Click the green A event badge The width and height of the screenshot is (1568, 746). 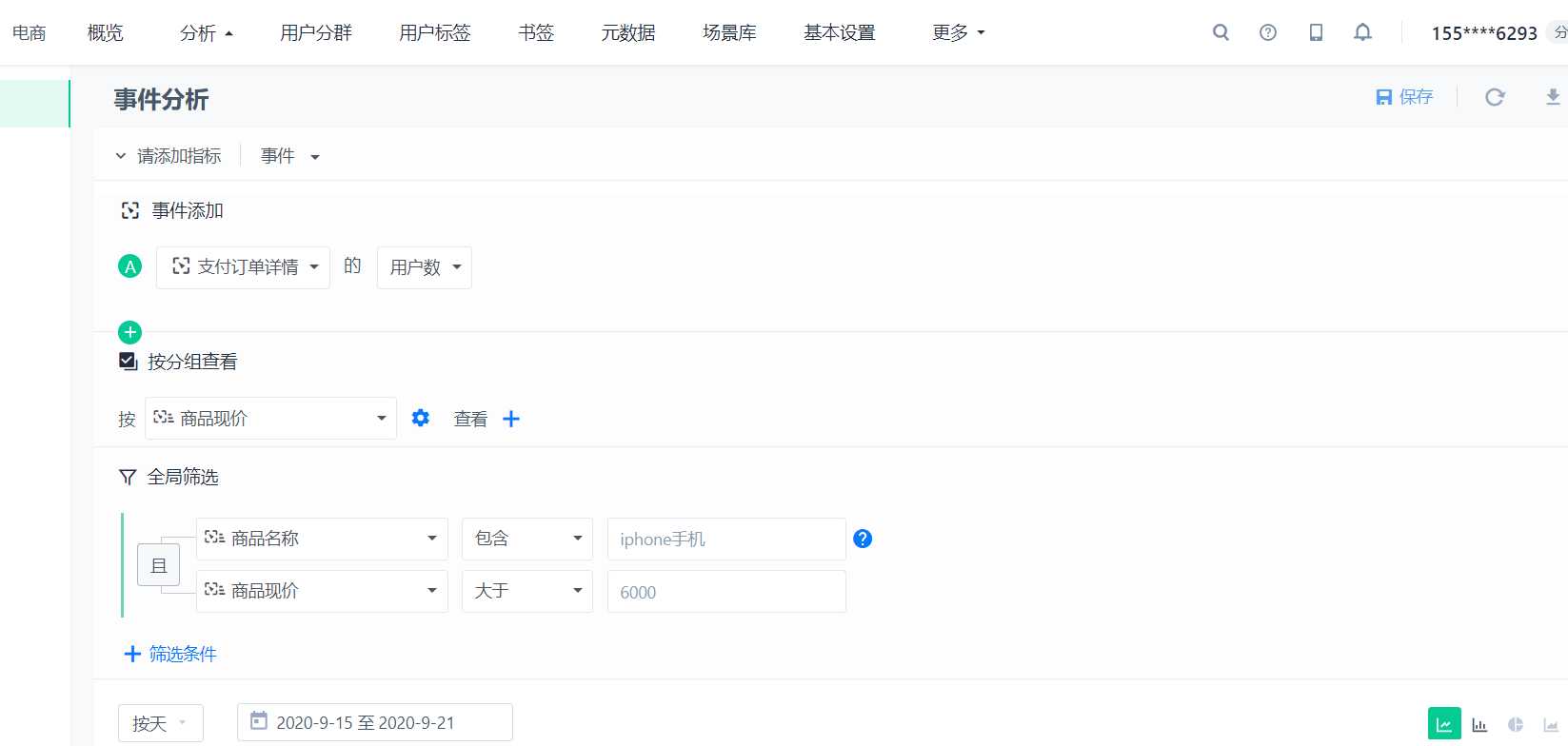[x=129, y=266]
